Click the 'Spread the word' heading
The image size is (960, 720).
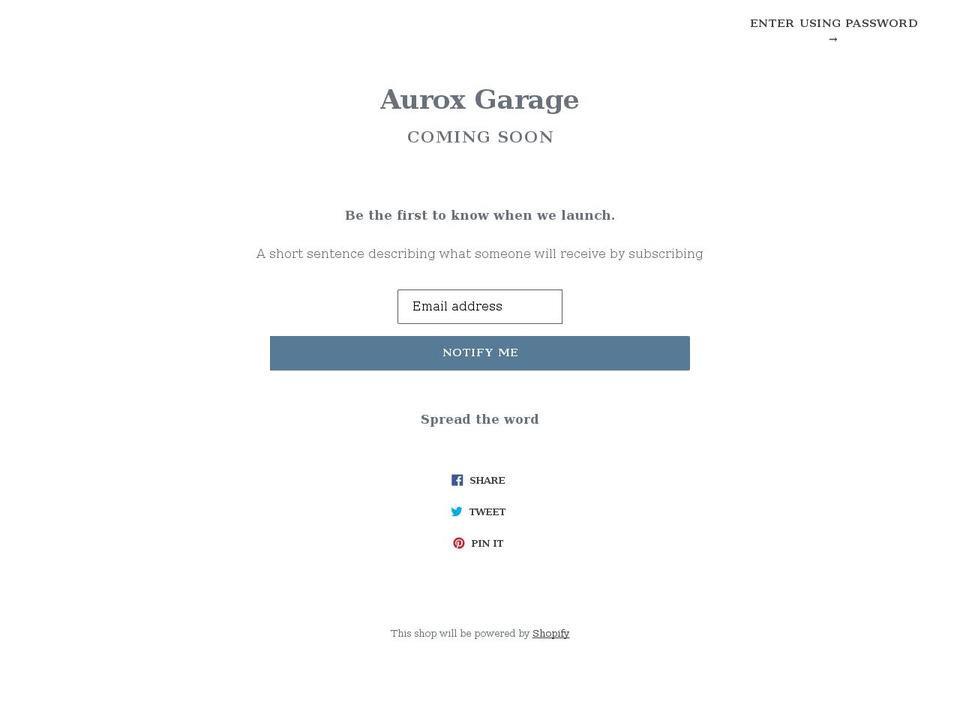pos(479,419)
